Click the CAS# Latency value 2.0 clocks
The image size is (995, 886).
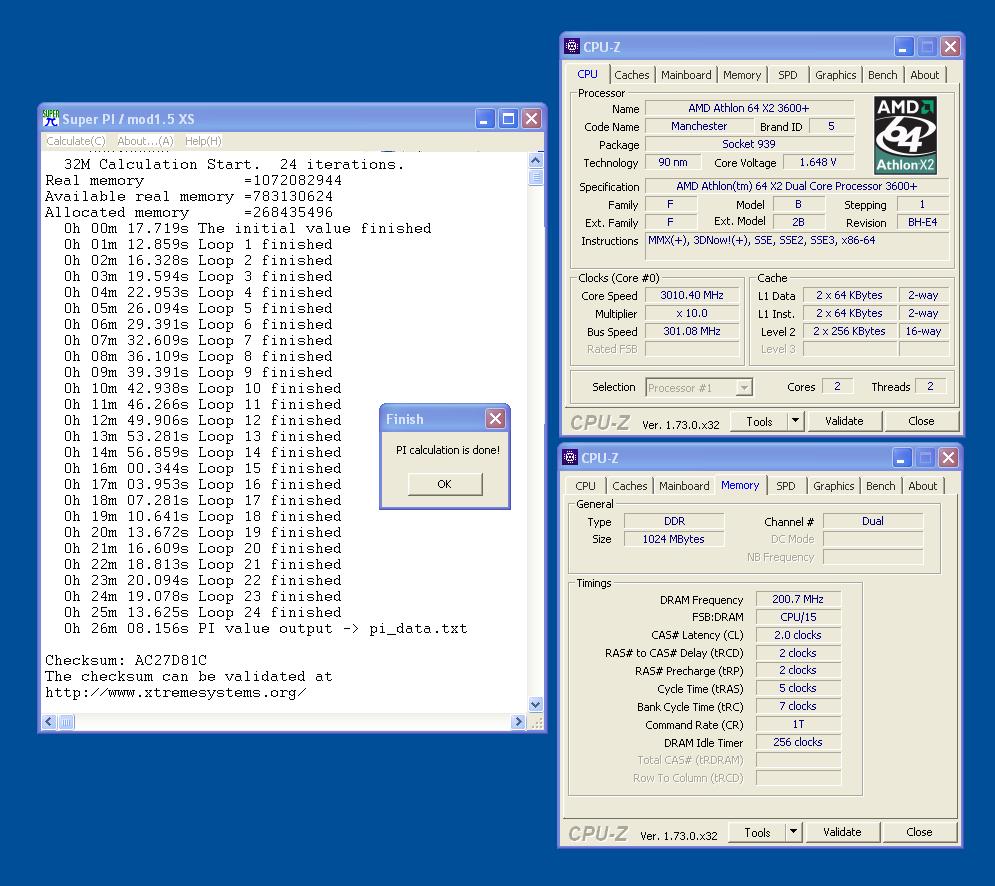[798, 635]
